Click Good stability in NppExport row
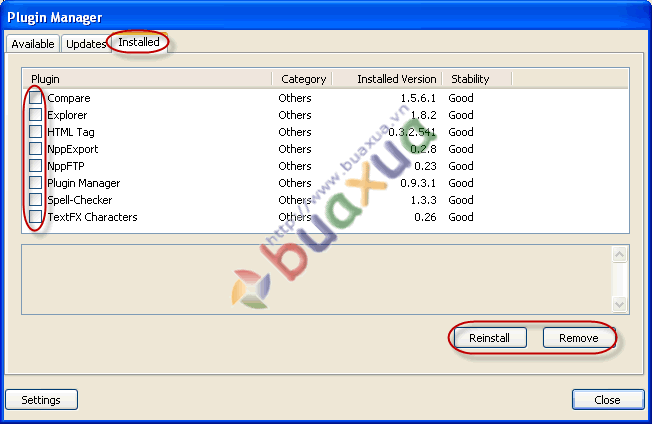Screen dimensions: 652x424 click(x=461, y=149)
